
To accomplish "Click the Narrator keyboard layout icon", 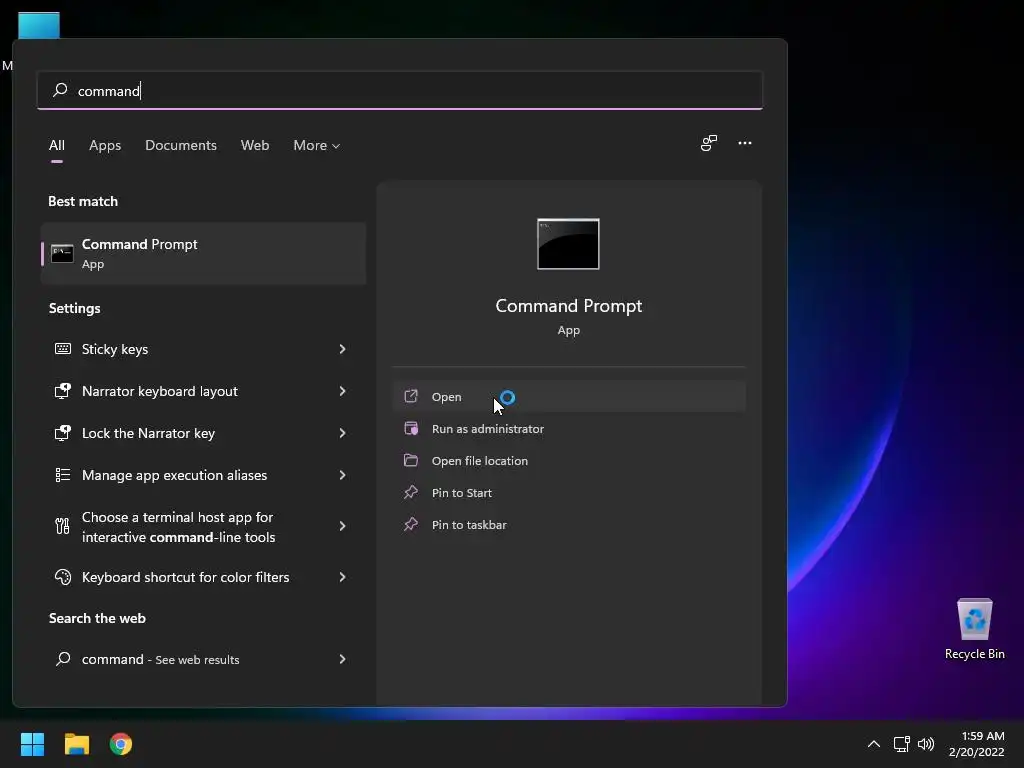I will 63,391.
